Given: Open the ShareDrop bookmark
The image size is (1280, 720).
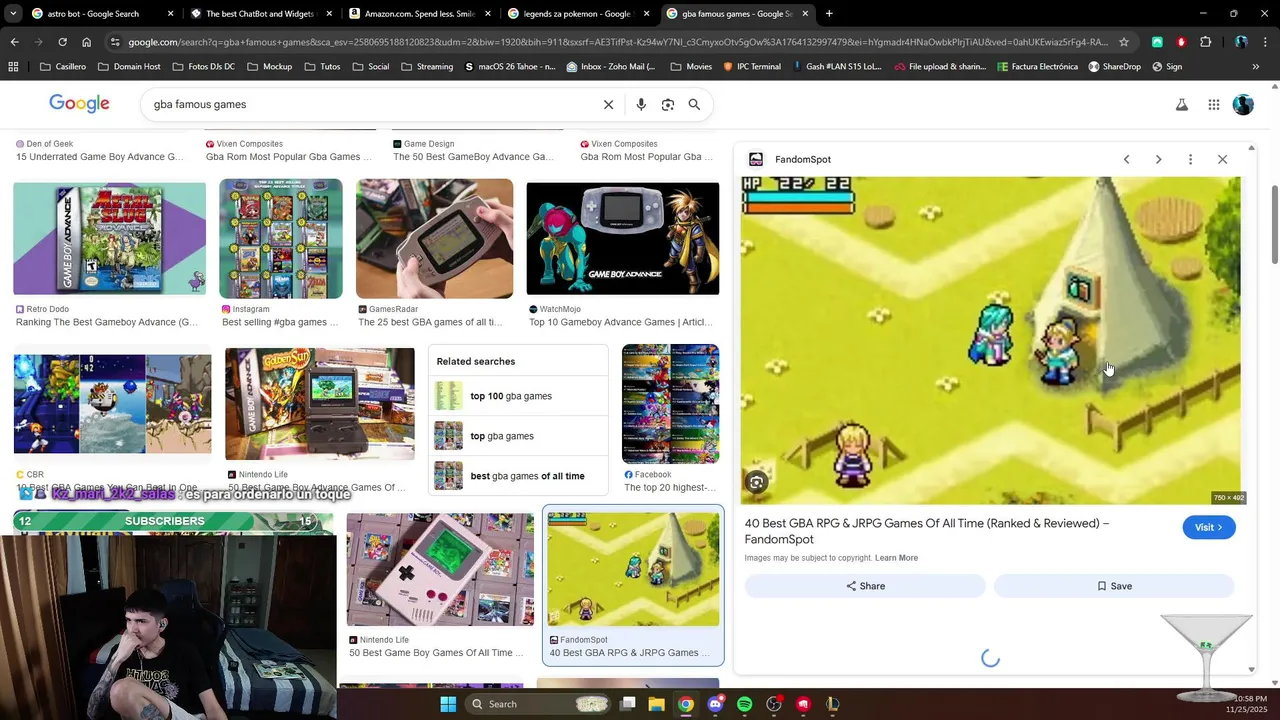Looking at the screenshot, I should tap(1114, 67).
